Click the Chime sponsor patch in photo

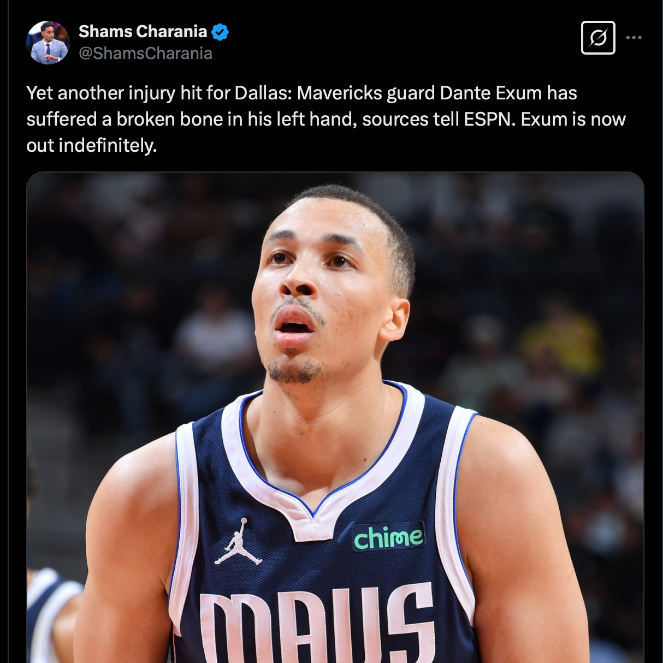(388, 537)
